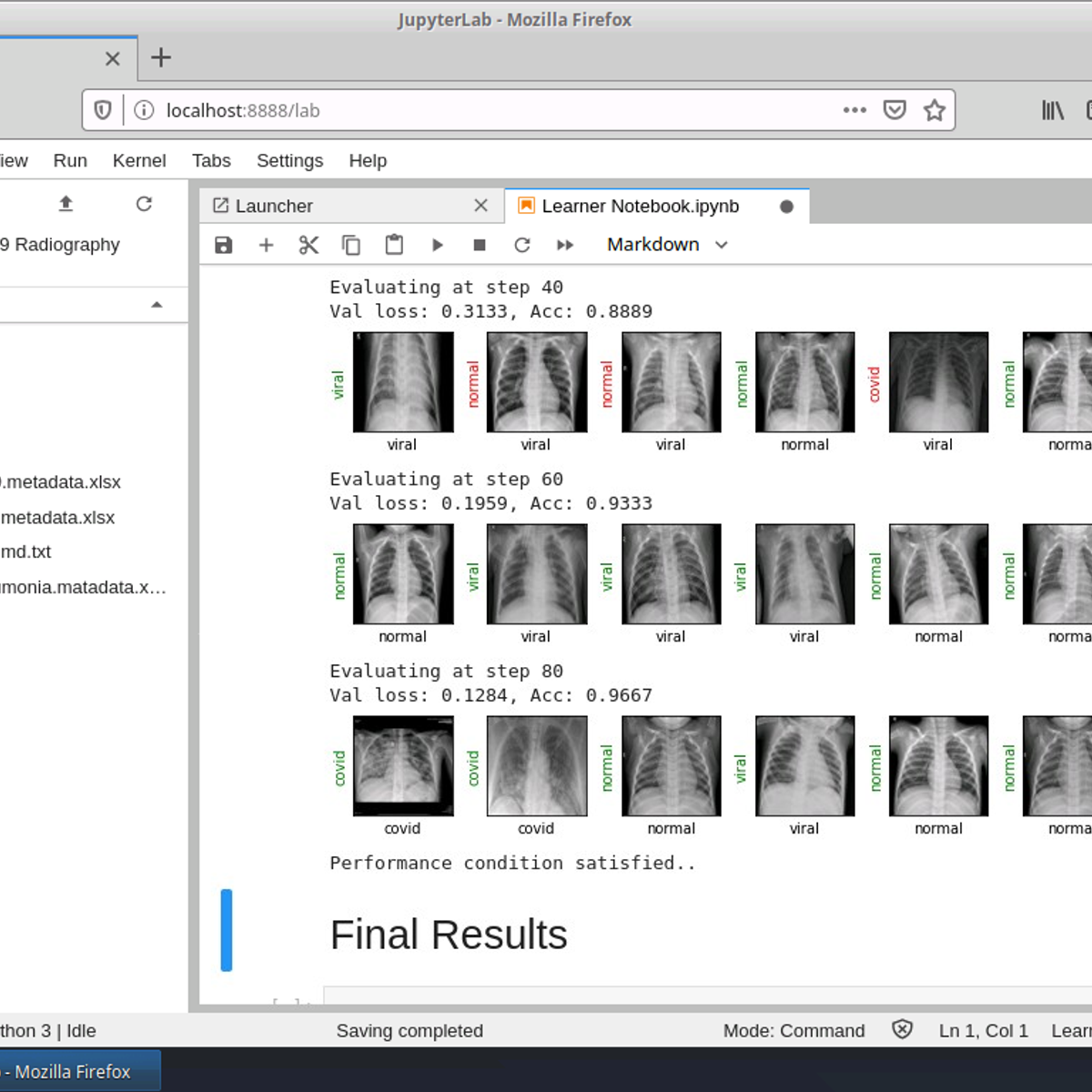Select the md.txt file
Viewport: 1092px width, 1092px height.
click(25, 551)
